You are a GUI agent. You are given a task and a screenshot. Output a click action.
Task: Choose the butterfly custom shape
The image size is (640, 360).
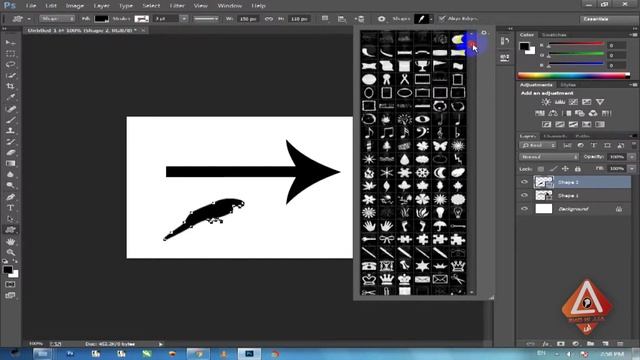click(x=440, y=146)
